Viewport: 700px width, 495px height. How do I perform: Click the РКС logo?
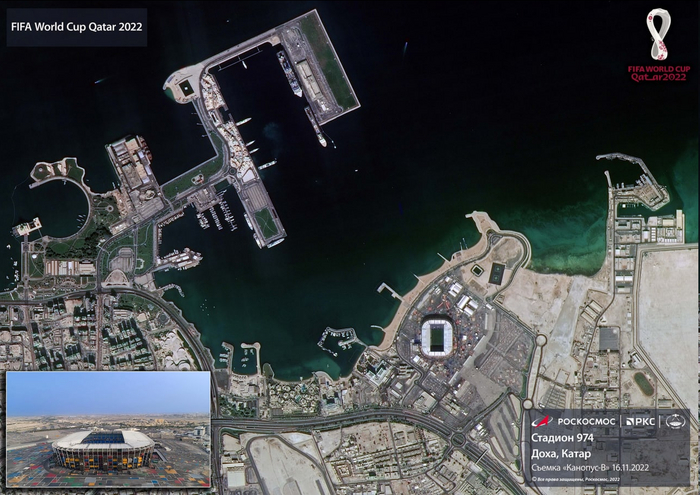coord(641,421)
